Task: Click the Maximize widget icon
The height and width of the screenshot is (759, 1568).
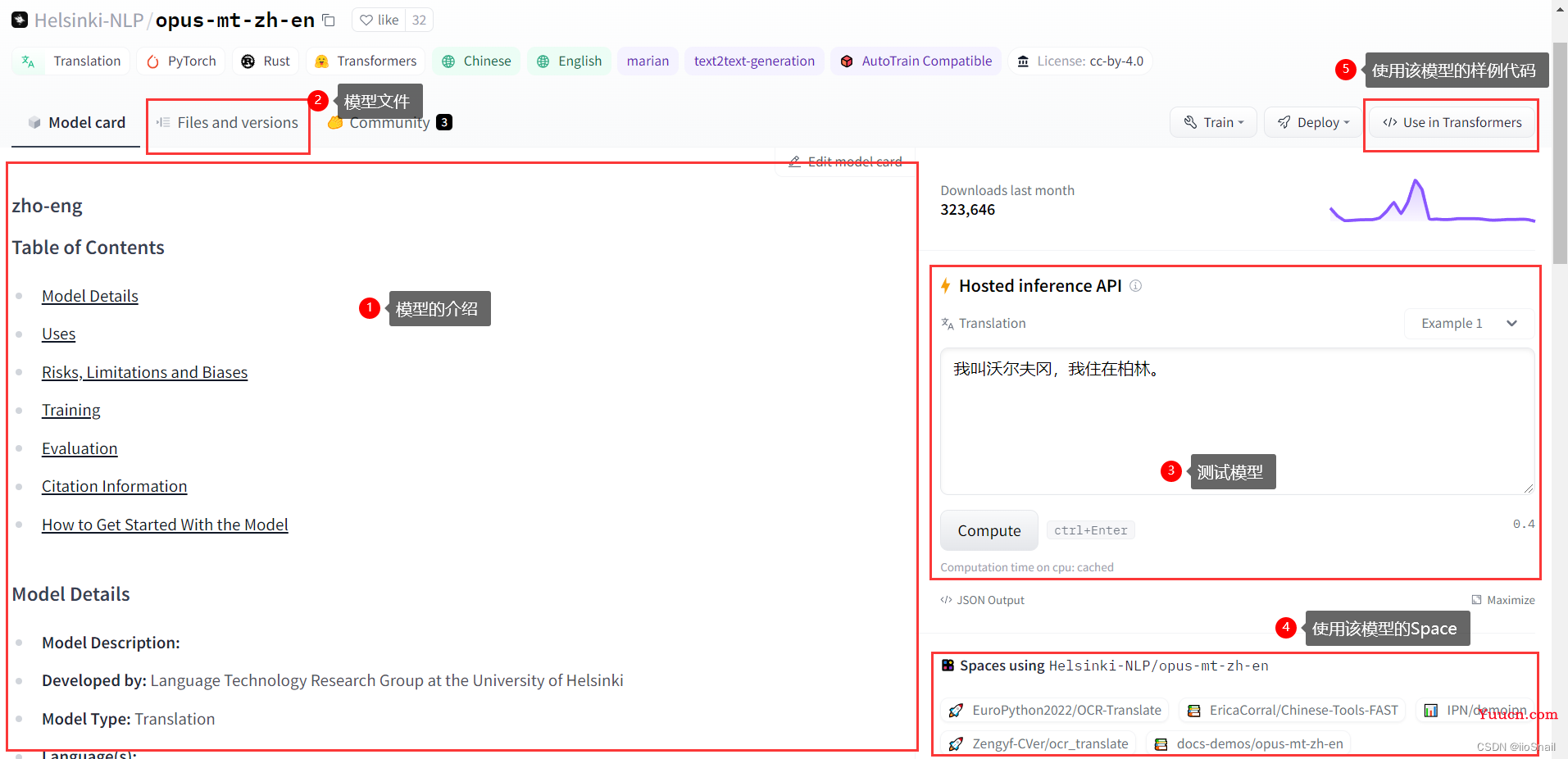Action: (1476, 600)
